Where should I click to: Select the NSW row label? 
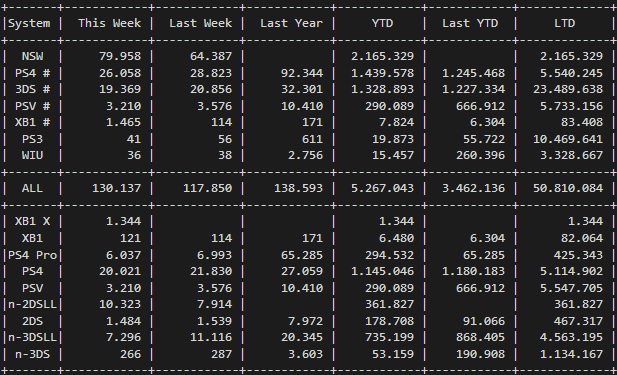[32, 56]
